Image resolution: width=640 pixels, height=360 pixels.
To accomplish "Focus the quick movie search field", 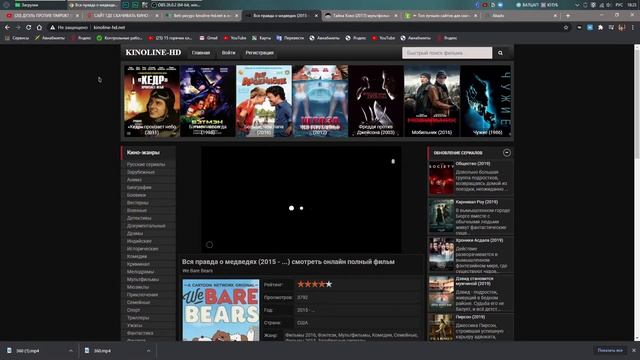I will (447, 53).
